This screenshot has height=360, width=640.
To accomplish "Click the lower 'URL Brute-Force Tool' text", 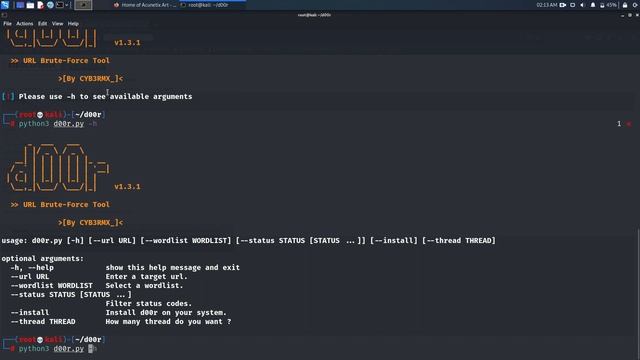I will click(66, 204).
